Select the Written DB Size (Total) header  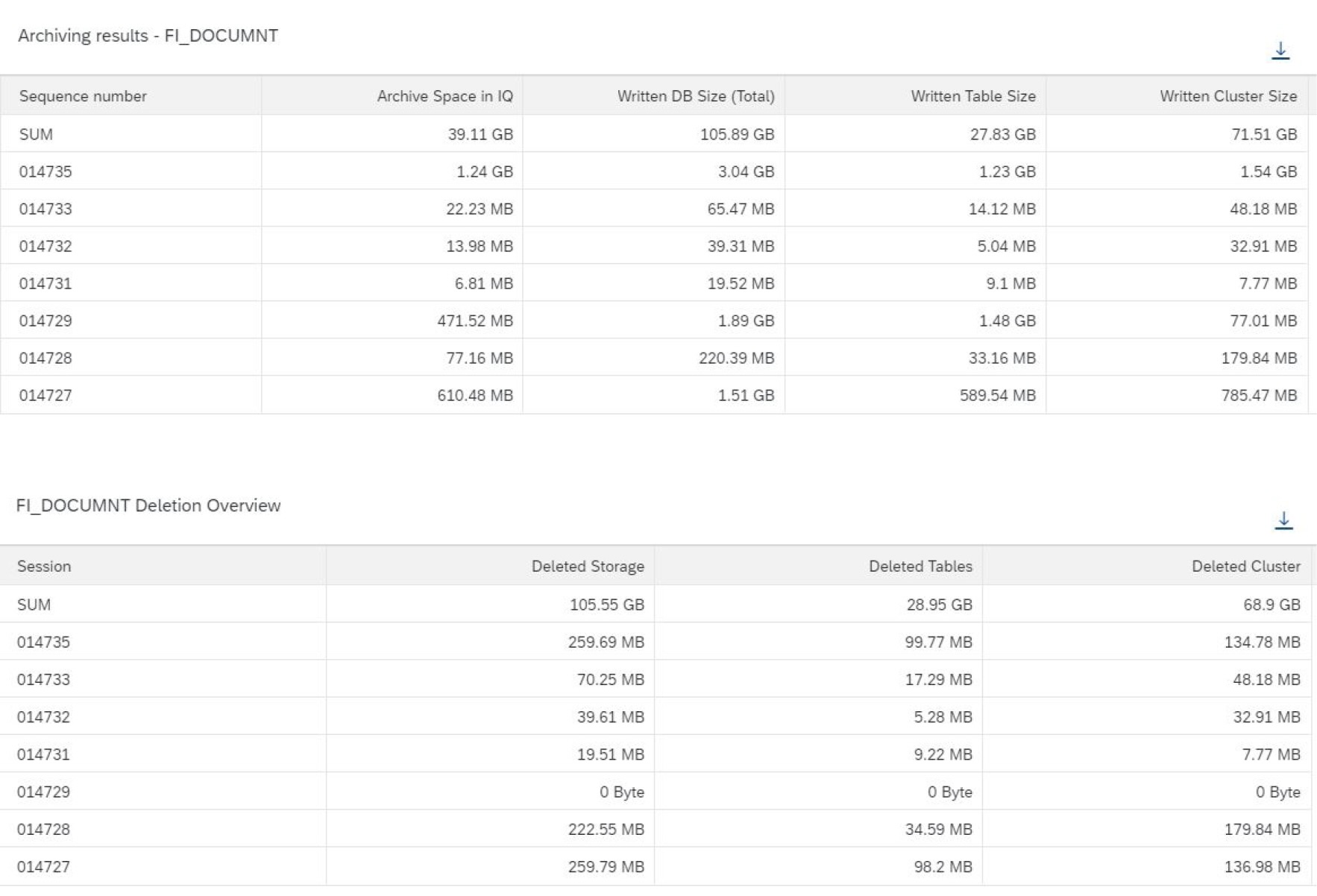coord(695,96)
